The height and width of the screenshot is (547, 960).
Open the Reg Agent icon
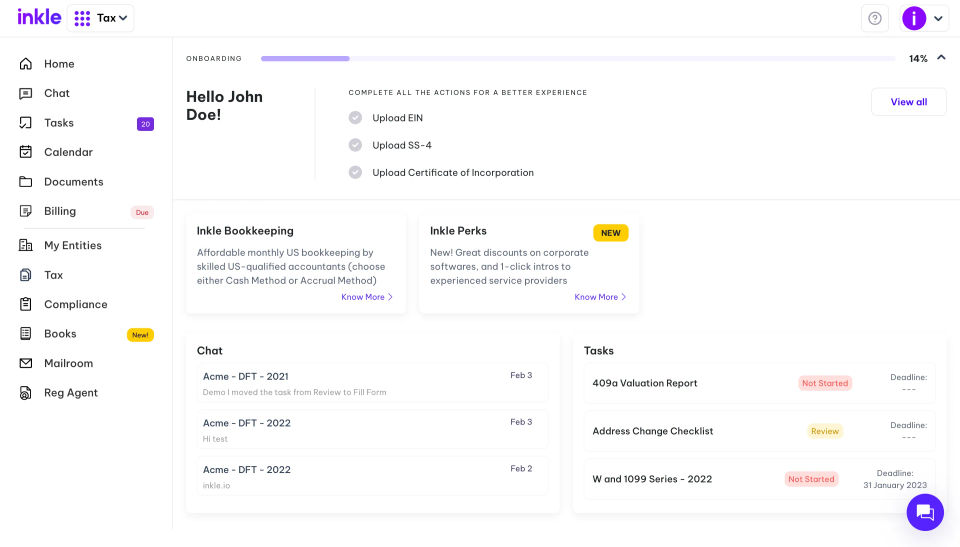pyautogui.click(x=26, y=393)
